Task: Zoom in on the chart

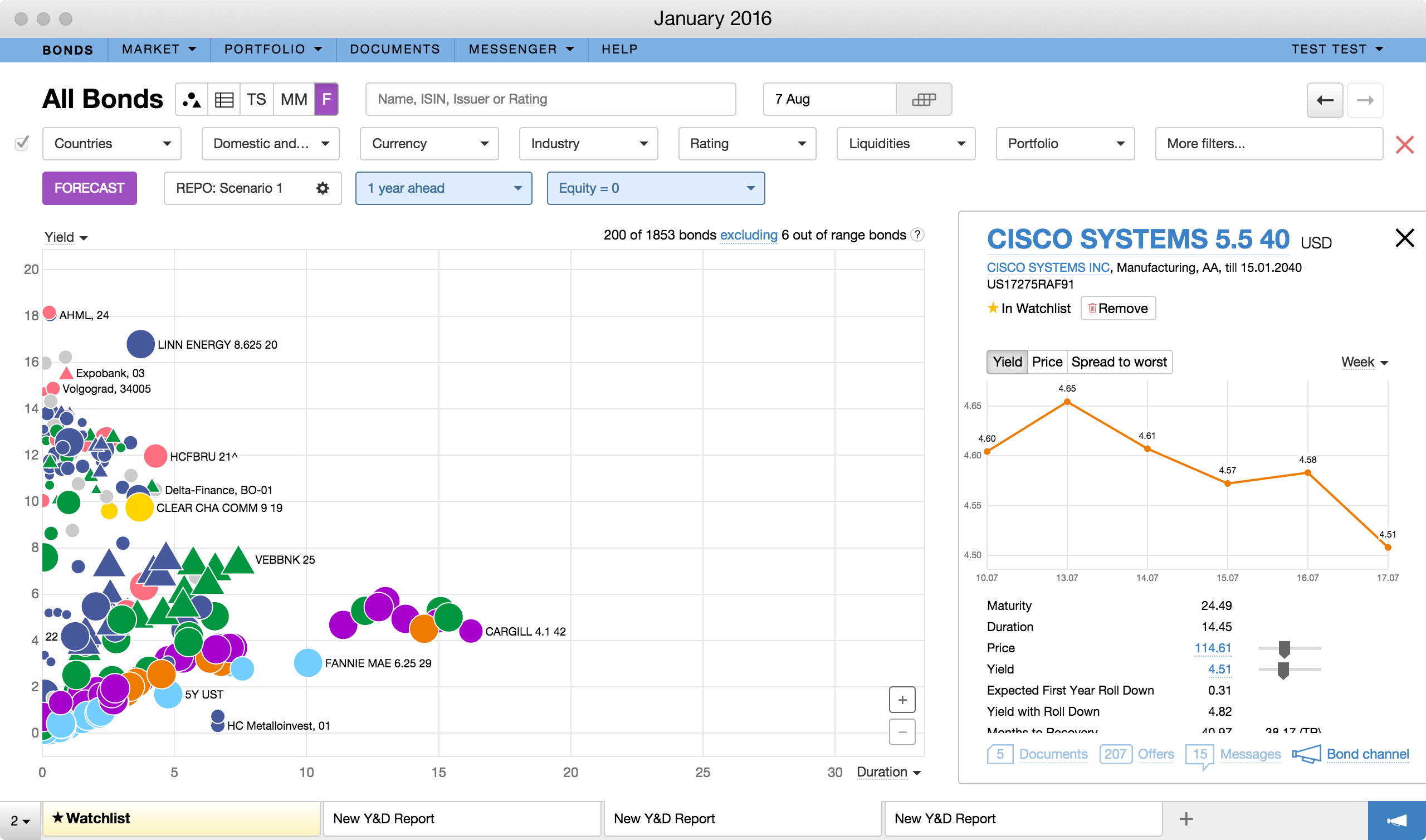Action: pyautogui.click(x=902, y=700)
